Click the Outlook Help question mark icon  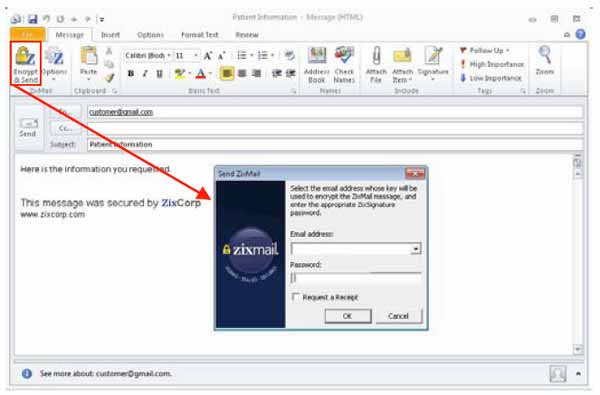click(x=580, y=34)
